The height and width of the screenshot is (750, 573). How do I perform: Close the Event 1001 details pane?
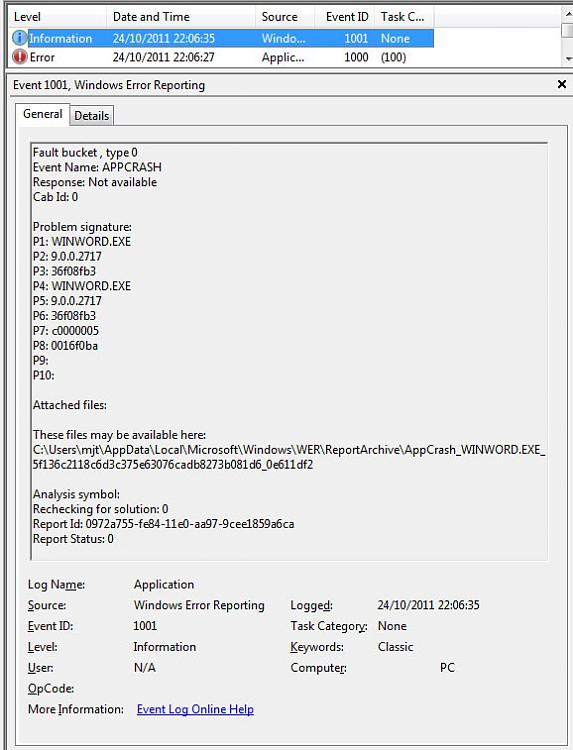(x=562, y=84)
